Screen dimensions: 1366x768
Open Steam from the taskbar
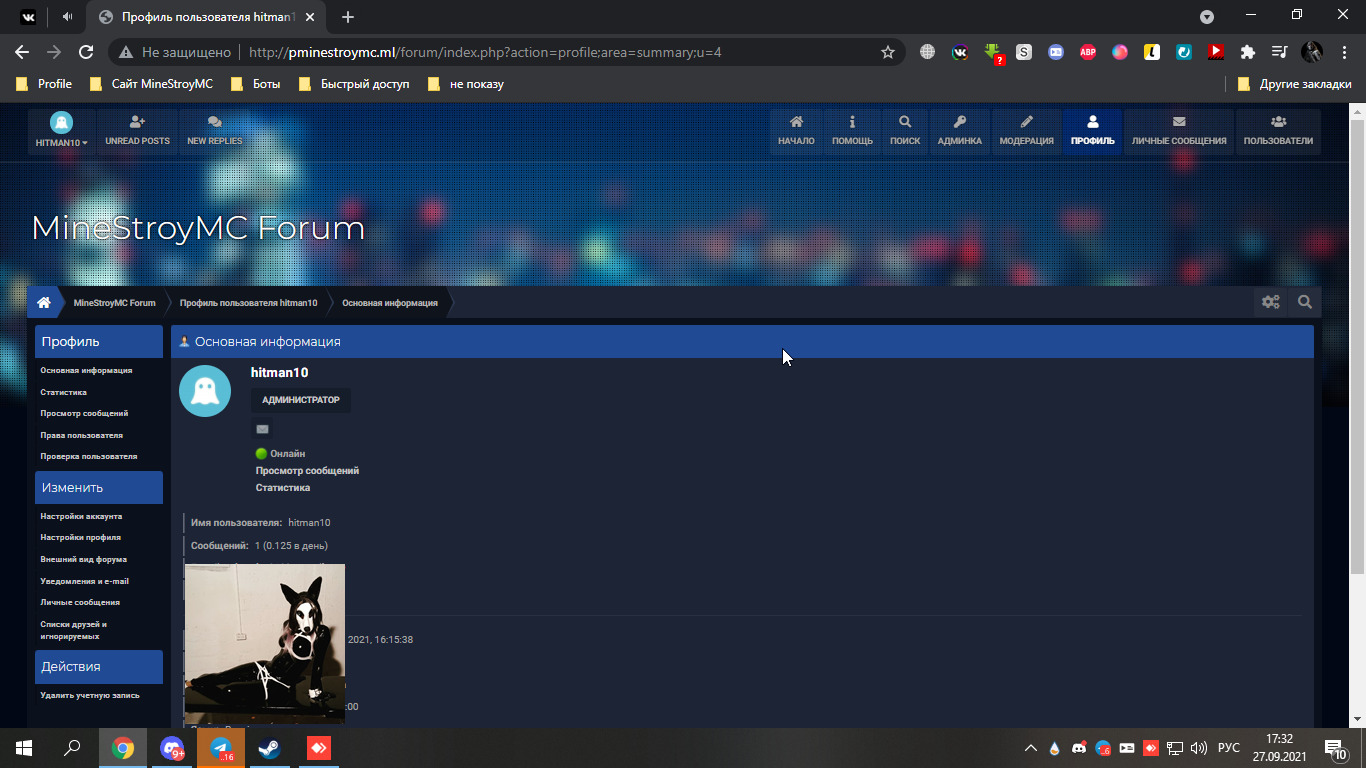tap(269, 748)
